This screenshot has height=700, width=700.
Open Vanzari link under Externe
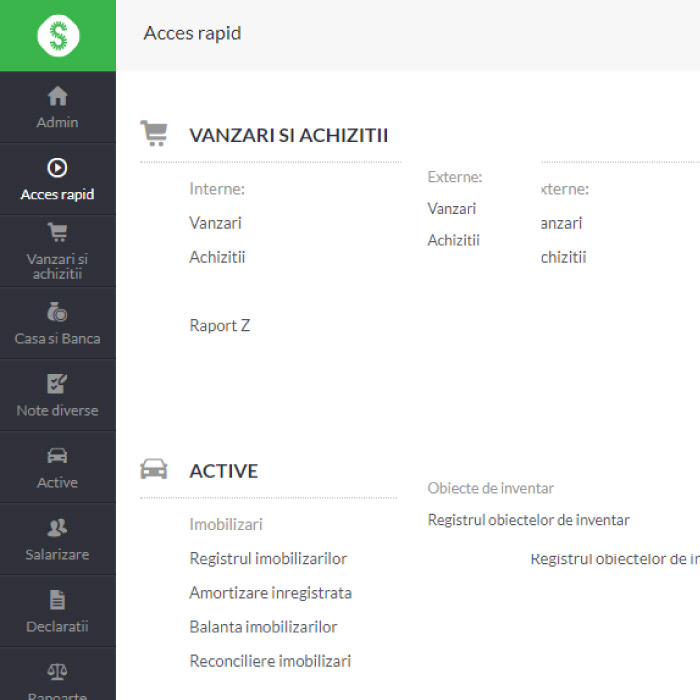point(452,209)
